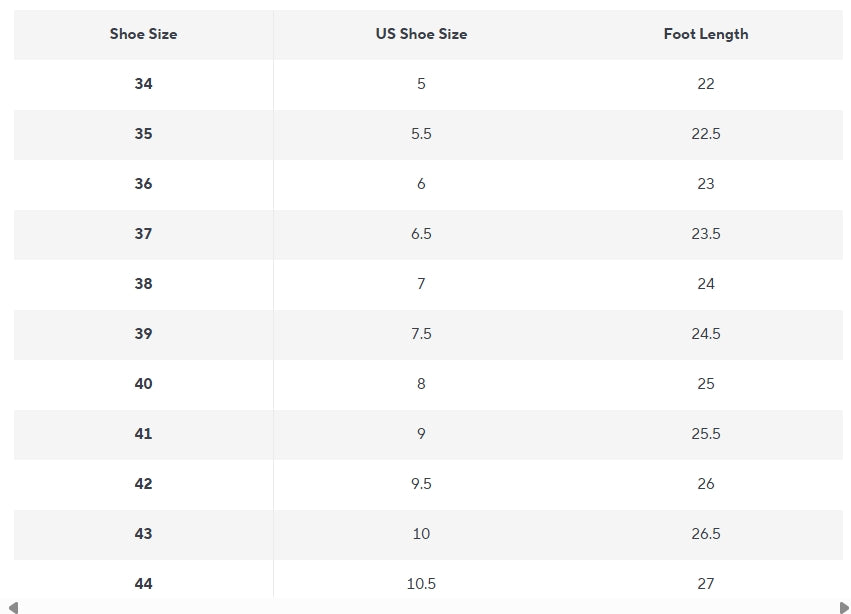Select the shoe size 34 cell
The image size is (851, 614).
(143, 84)
